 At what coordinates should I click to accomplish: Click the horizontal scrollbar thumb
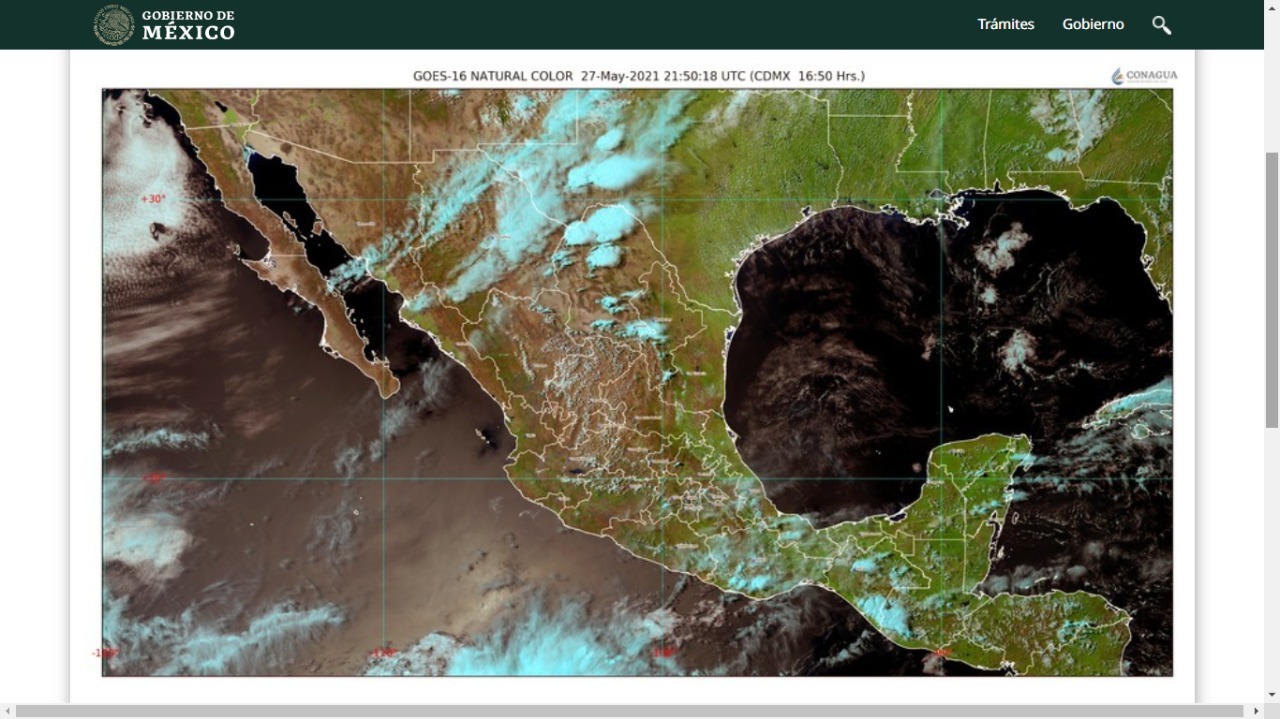pos(630,711)
